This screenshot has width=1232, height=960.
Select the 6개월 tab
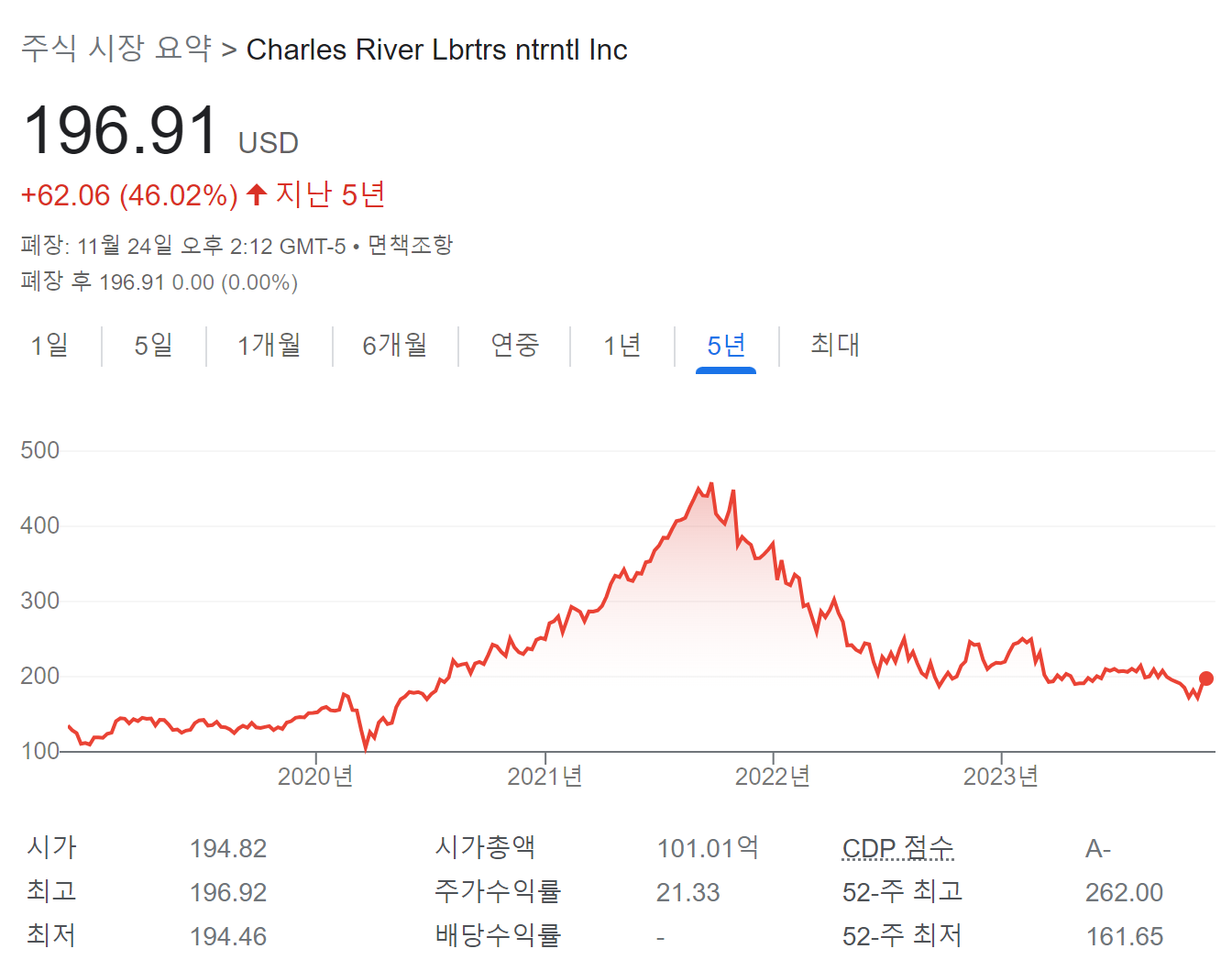395,345
